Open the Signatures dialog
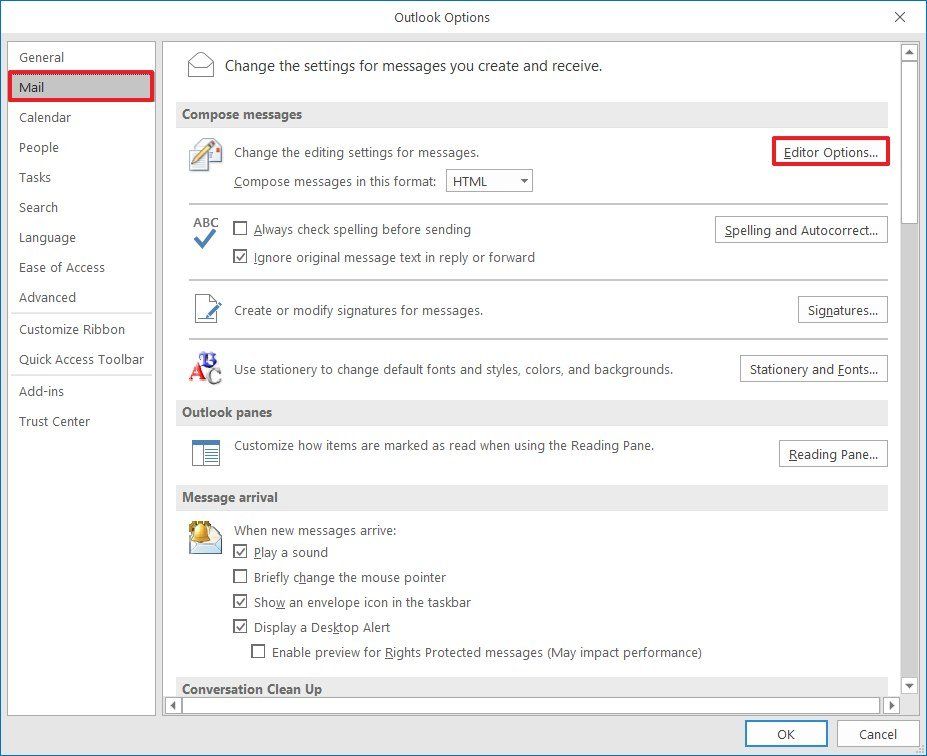Image resolution: width=927 pixels, height=756 pixels. coord(842,310)
